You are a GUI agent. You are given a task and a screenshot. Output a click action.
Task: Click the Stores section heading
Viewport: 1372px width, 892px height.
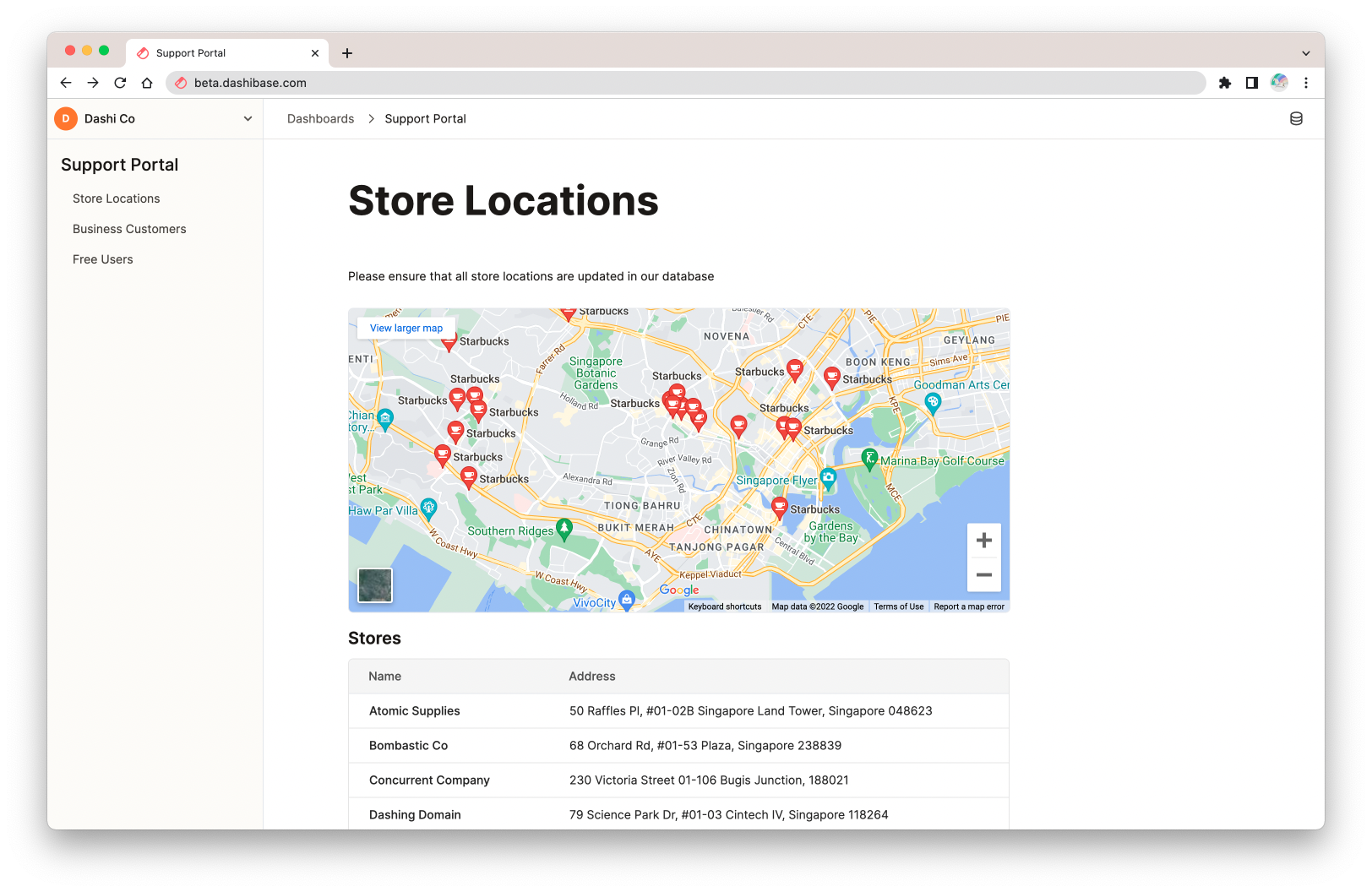tap(374, 639)
